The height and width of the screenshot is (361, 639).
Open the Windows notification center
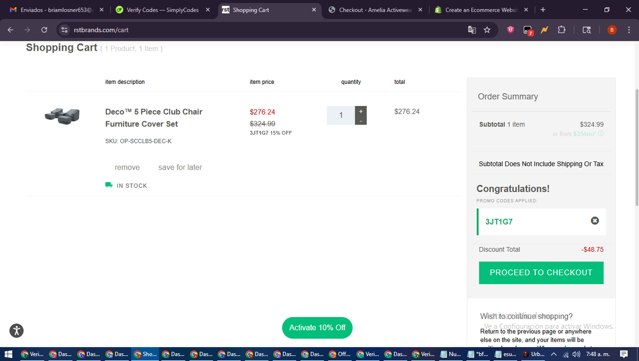point(624,354)
